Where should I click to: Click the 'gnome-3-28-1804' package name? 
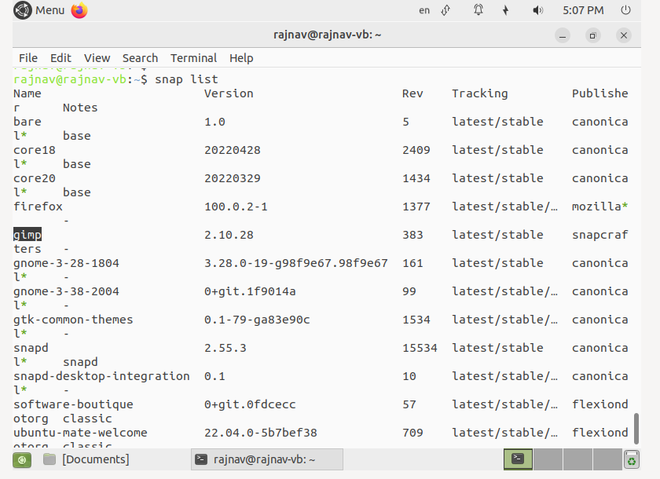point(66,263)
